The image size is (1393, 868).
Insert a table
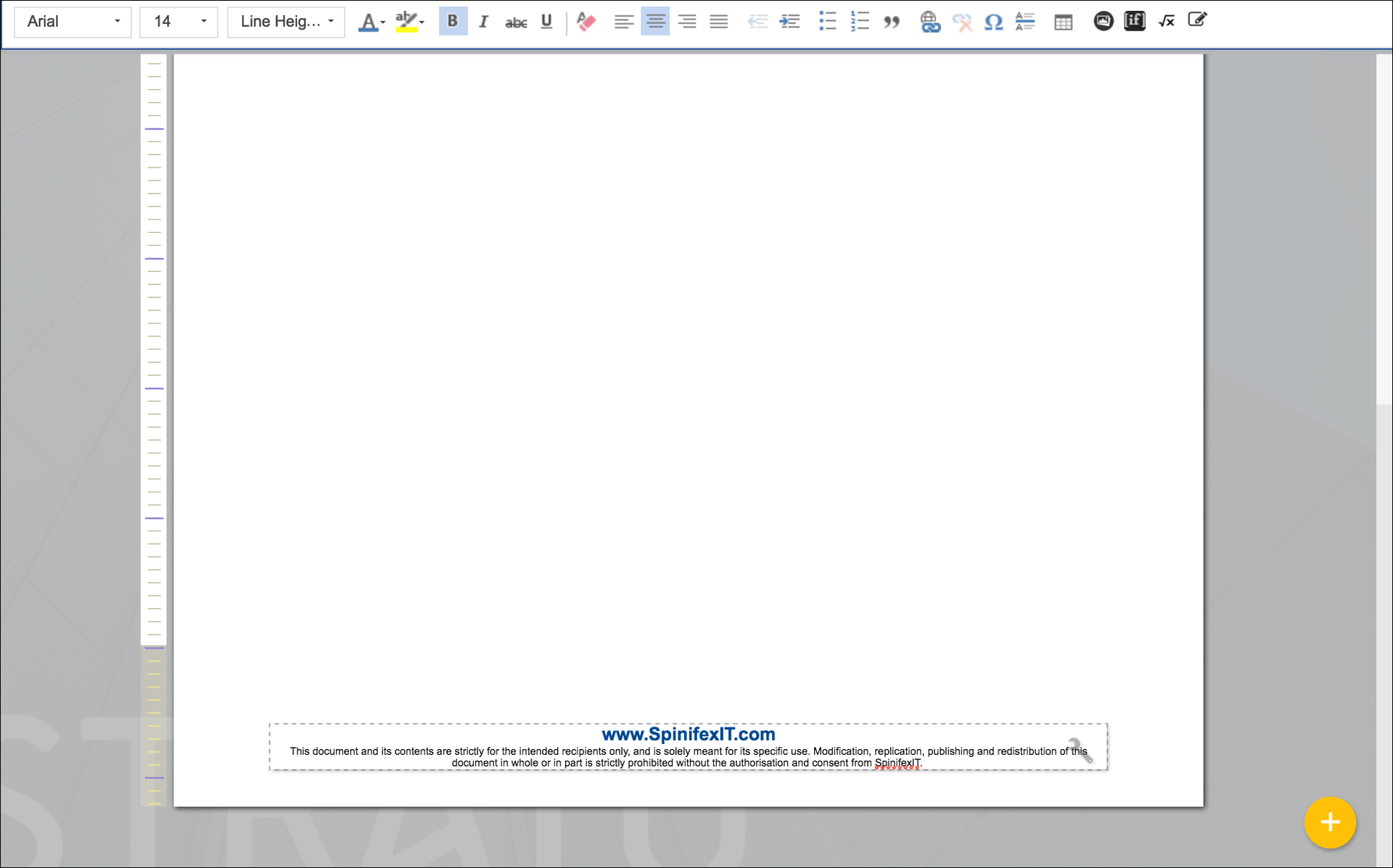pos(1063,22)
